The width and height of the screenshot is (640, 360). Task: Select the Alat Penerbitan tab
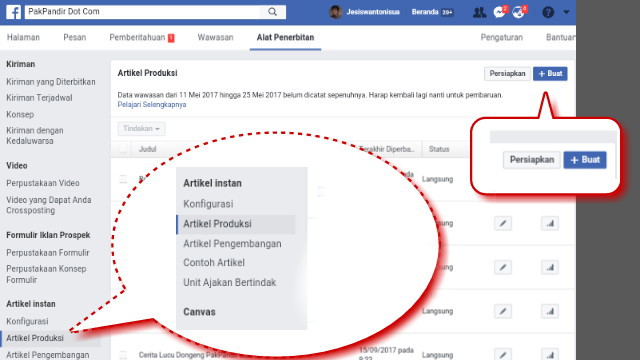click(x=285, y=38)
